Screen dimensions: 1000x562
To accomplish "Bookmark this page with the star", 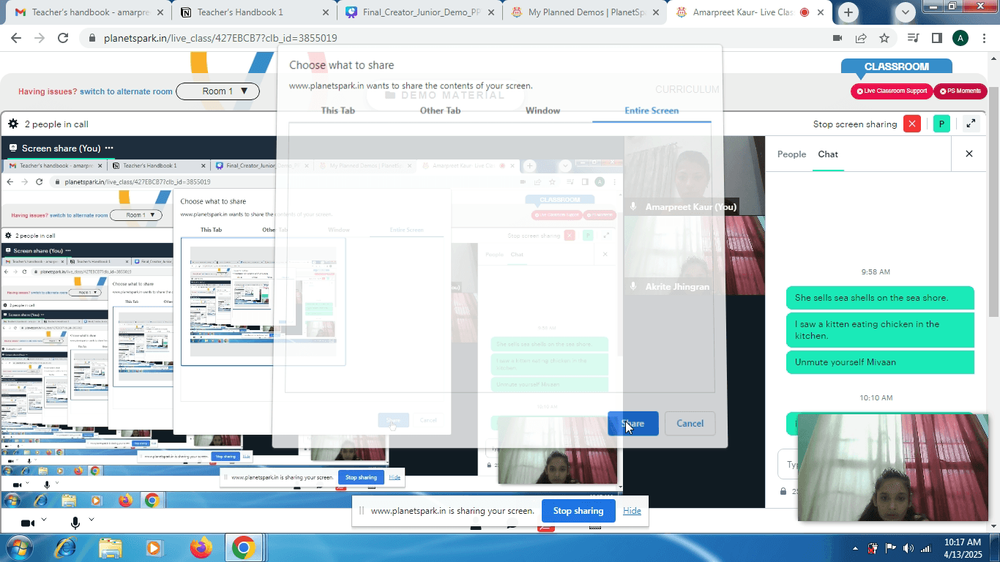I will click(884, 38).
